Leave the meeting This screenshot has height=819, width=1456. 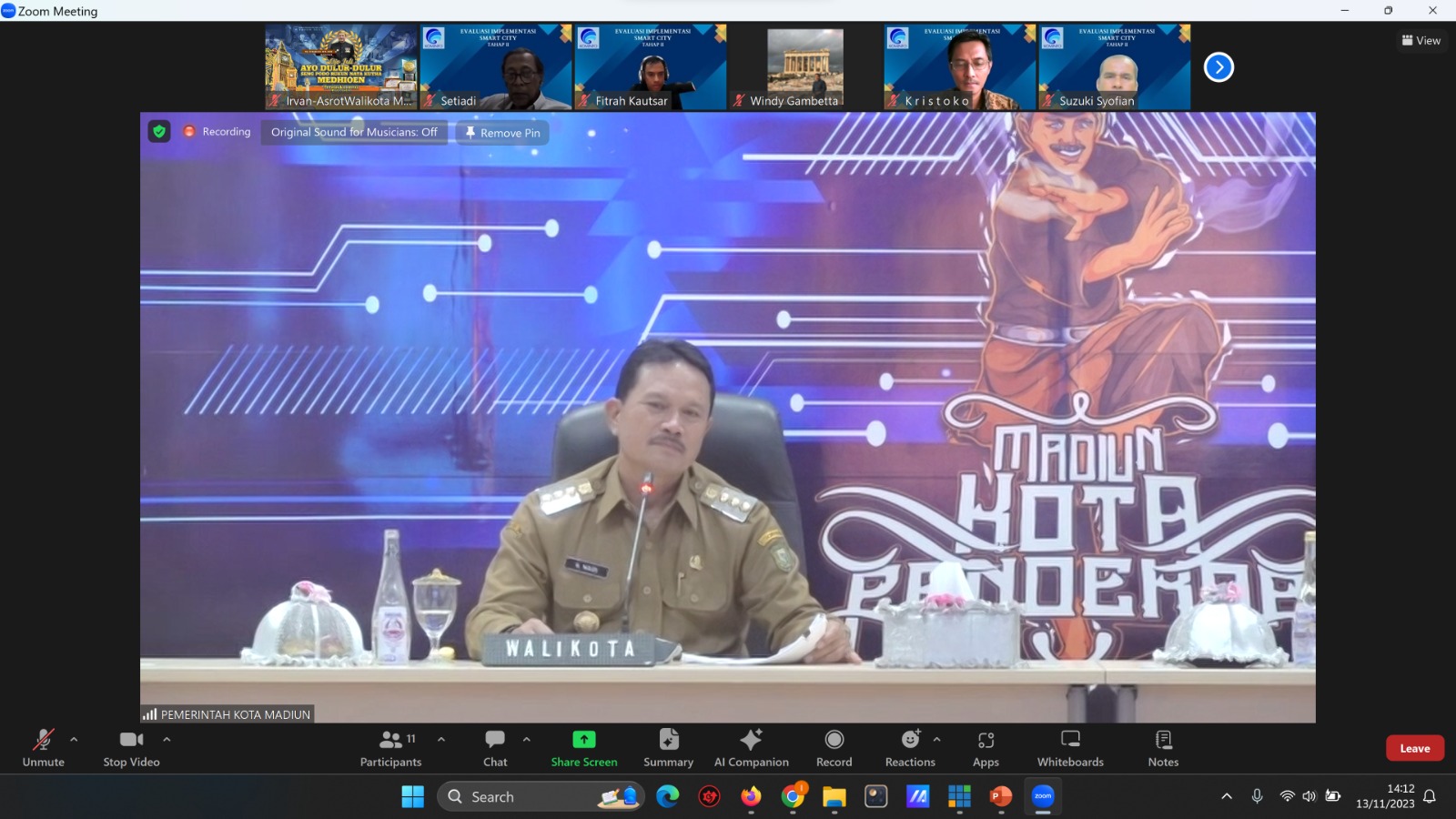1414,748
